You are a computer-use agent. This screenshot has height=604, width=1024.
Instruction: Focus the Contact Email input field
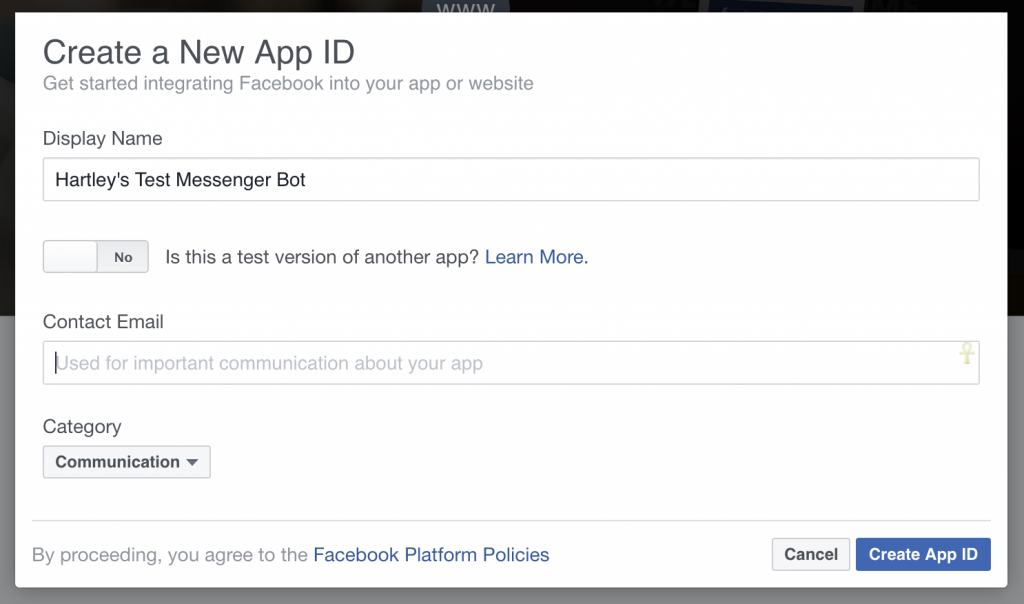point(500,363)
